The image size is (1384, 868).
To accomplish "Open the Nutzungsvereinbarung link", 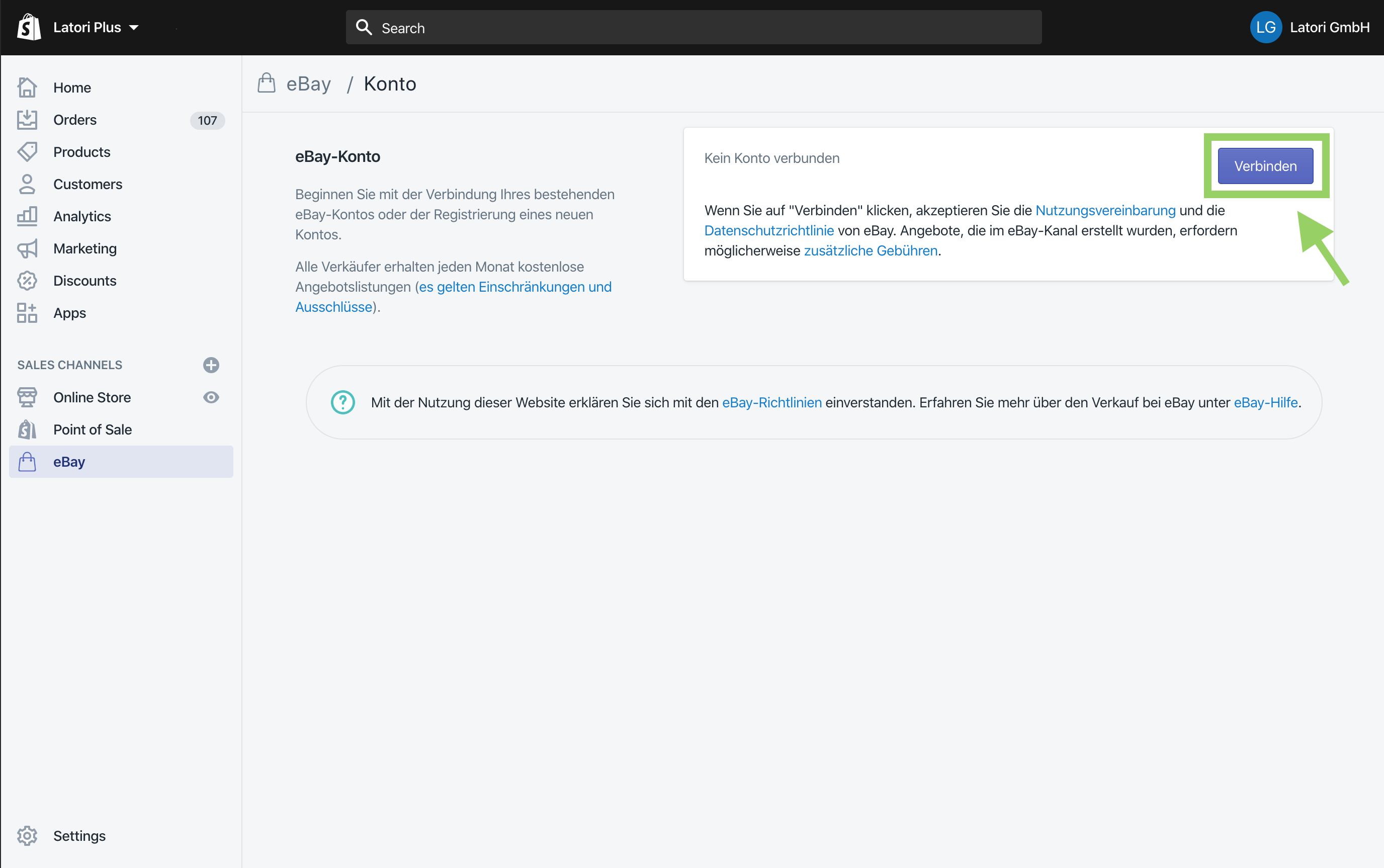I will (1105, 210).
